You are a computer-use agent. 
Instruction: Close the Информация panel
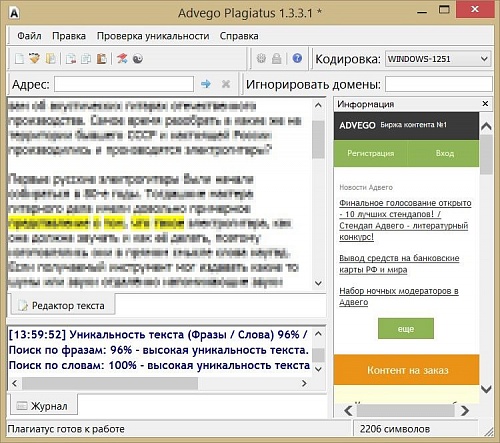(485, 104)
